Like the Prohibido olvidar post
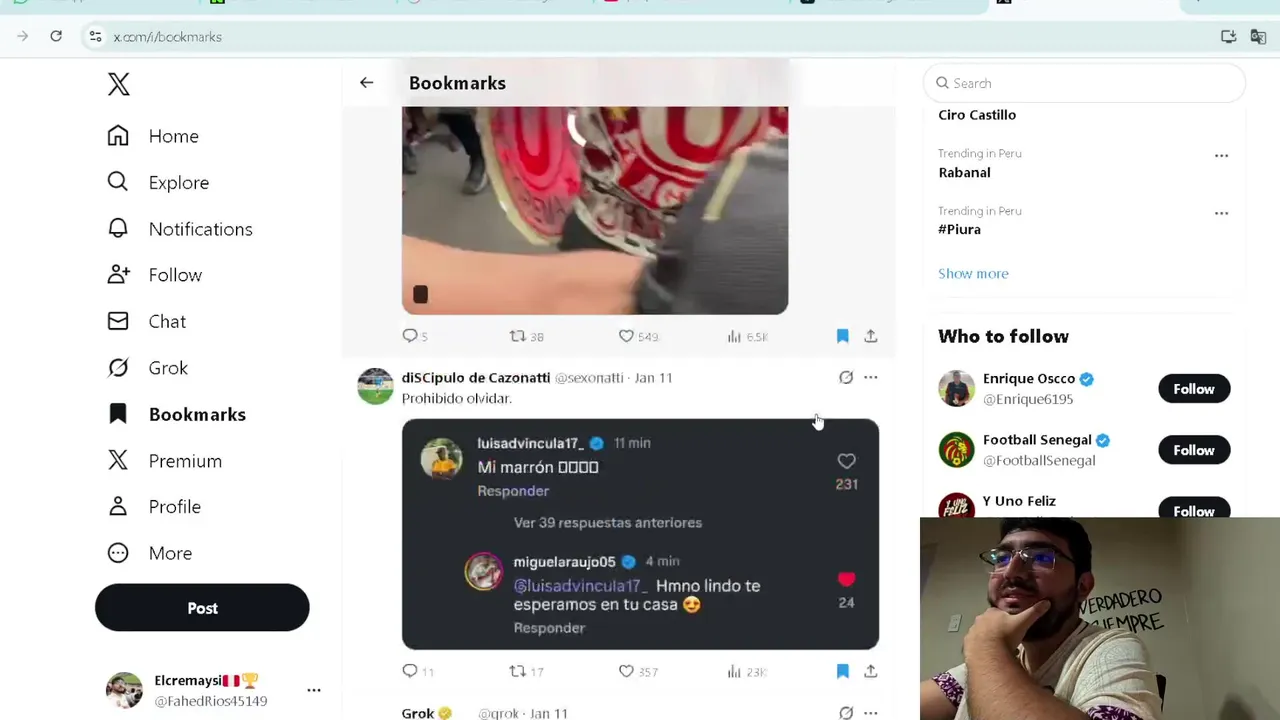The height and width of the screenshot is (720, 1280). pyautogui.click(x=626, y=671)
